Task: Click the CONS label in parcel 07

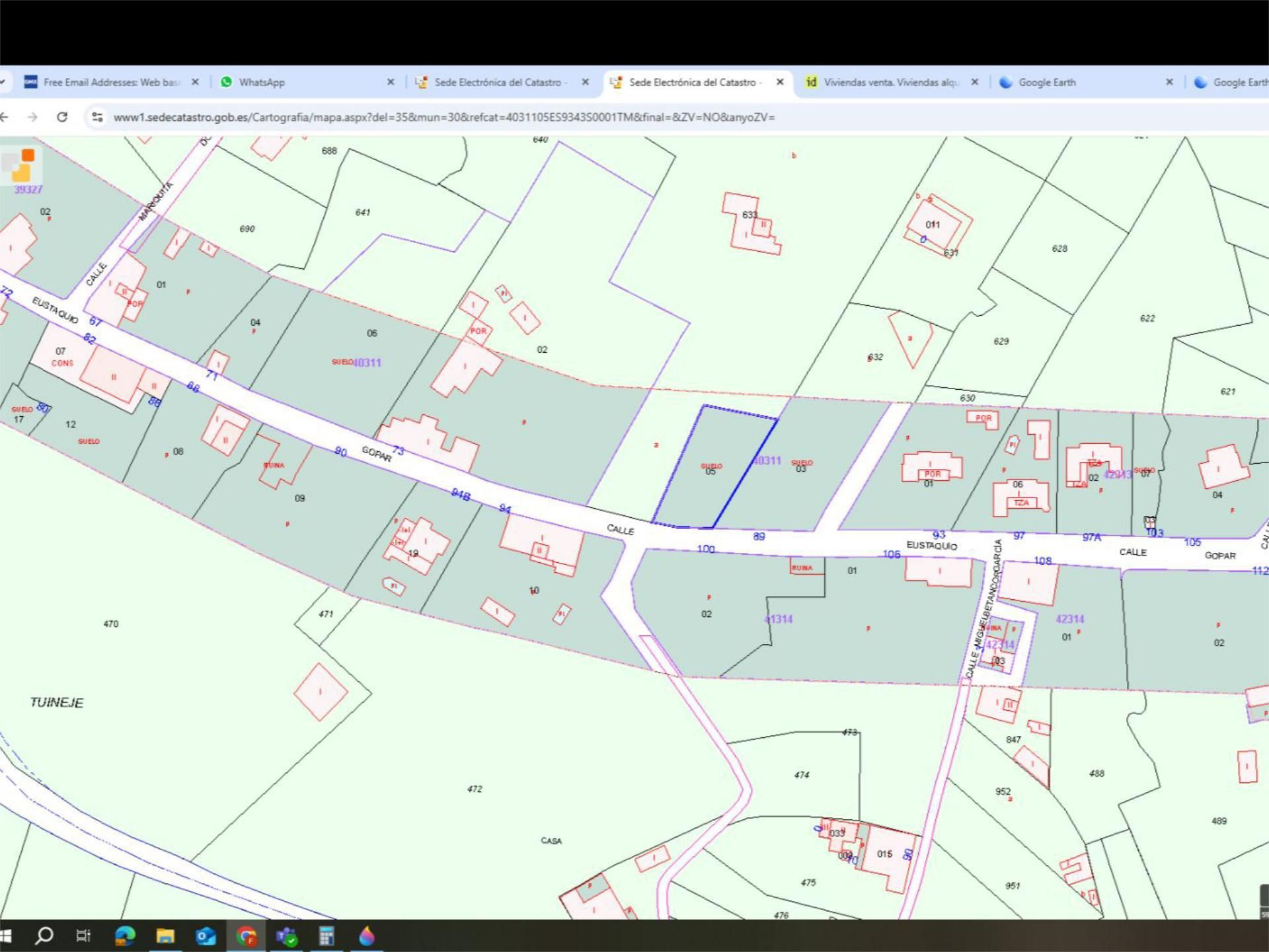Action: 62,363
